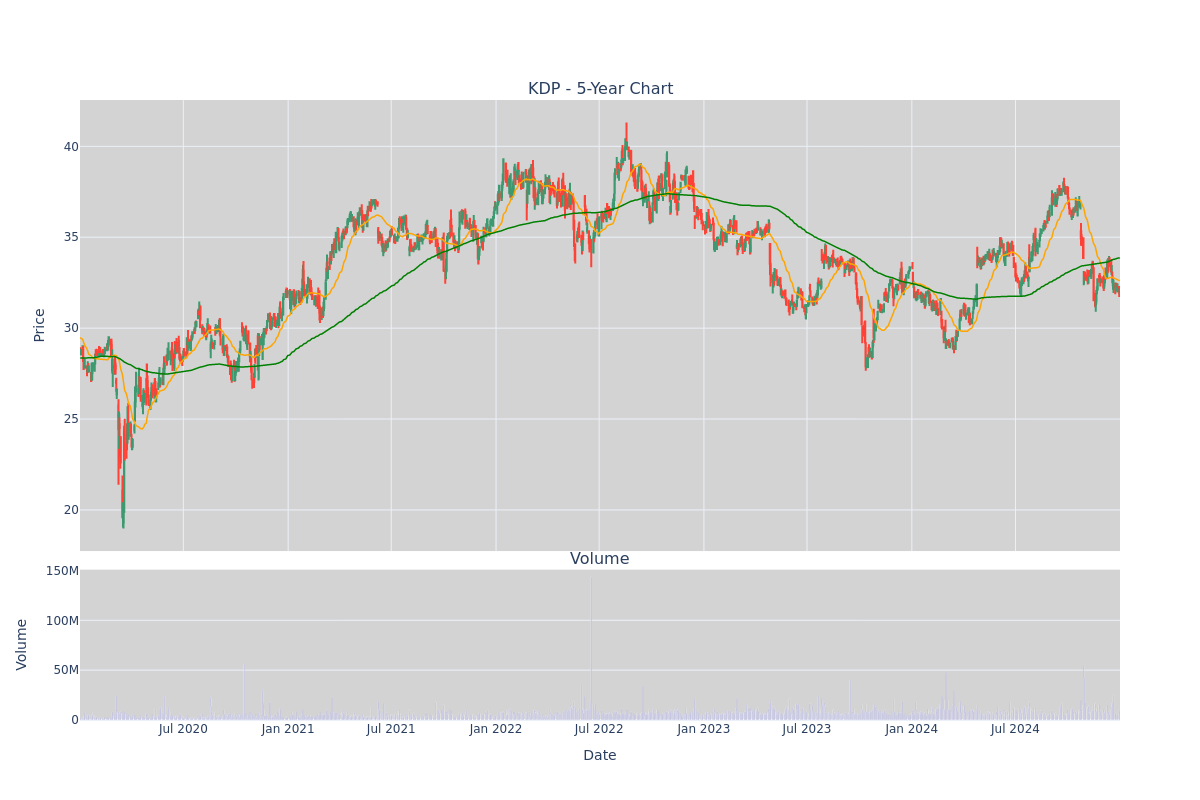
Task: Click the volume axis value 150M
Action: pyautogui.click(x=61, y=571)
